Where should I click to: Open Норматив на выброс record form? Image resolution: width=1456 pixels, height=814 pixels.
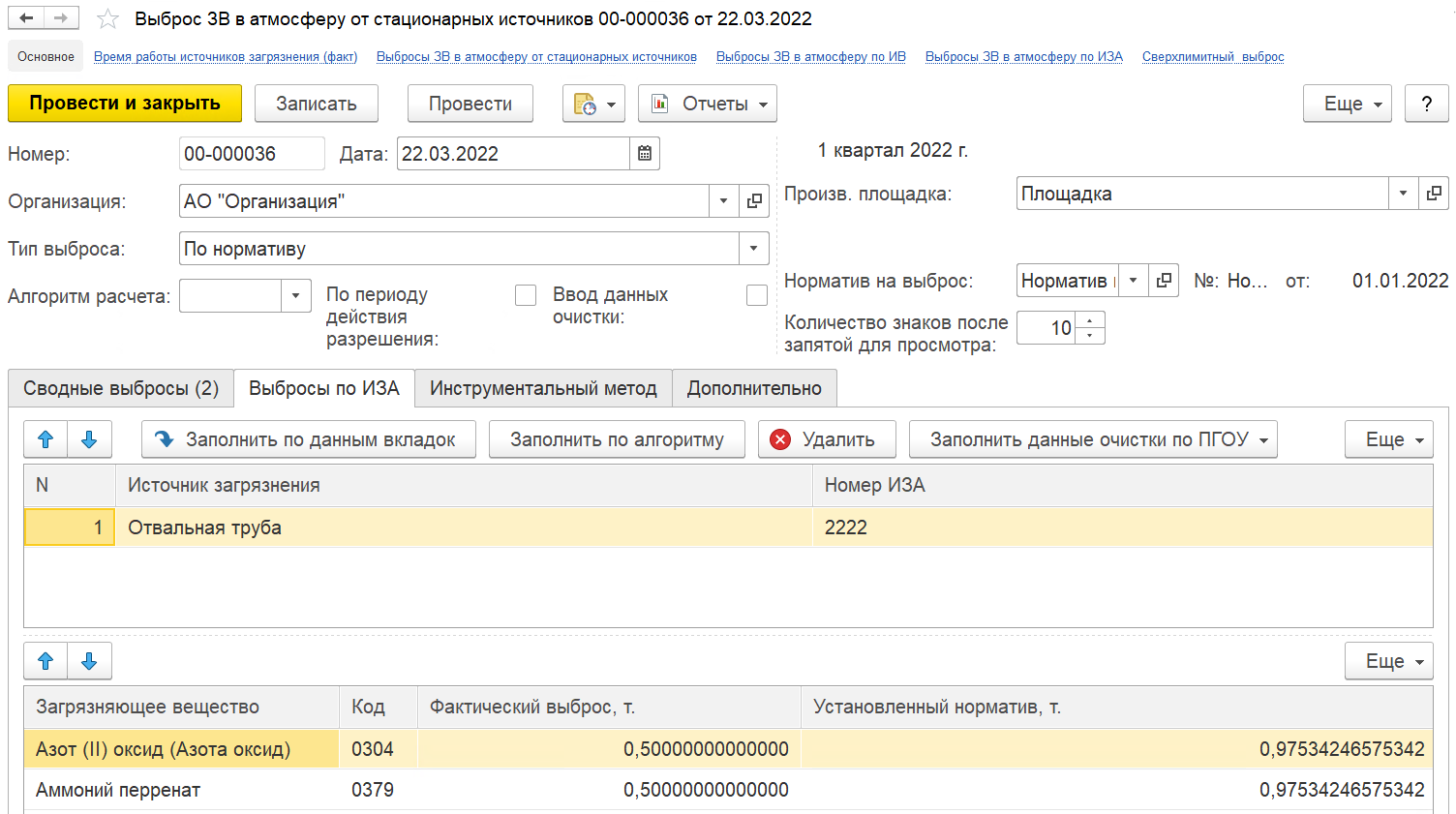point(1164,281)
